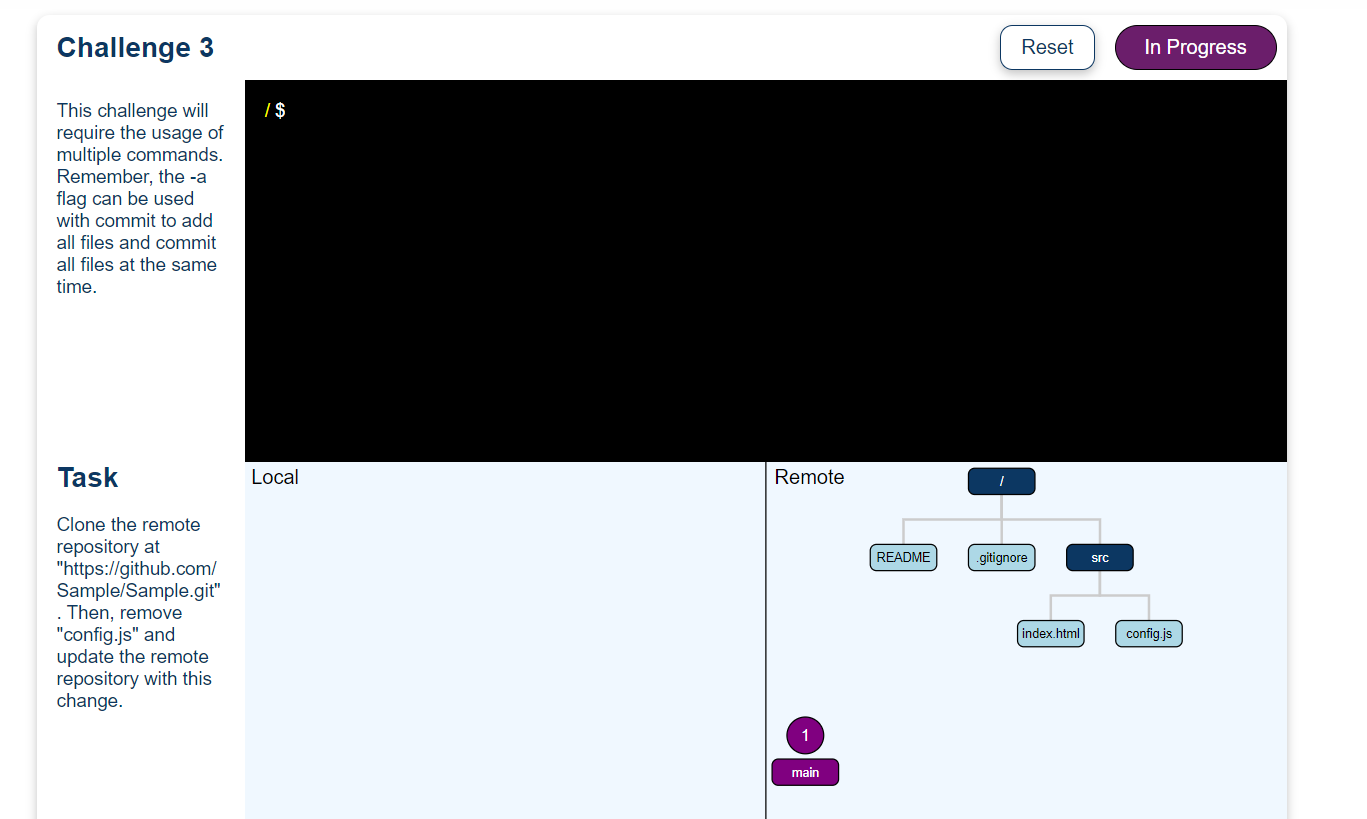Click the challenge description paragraph

click(140, 198)
